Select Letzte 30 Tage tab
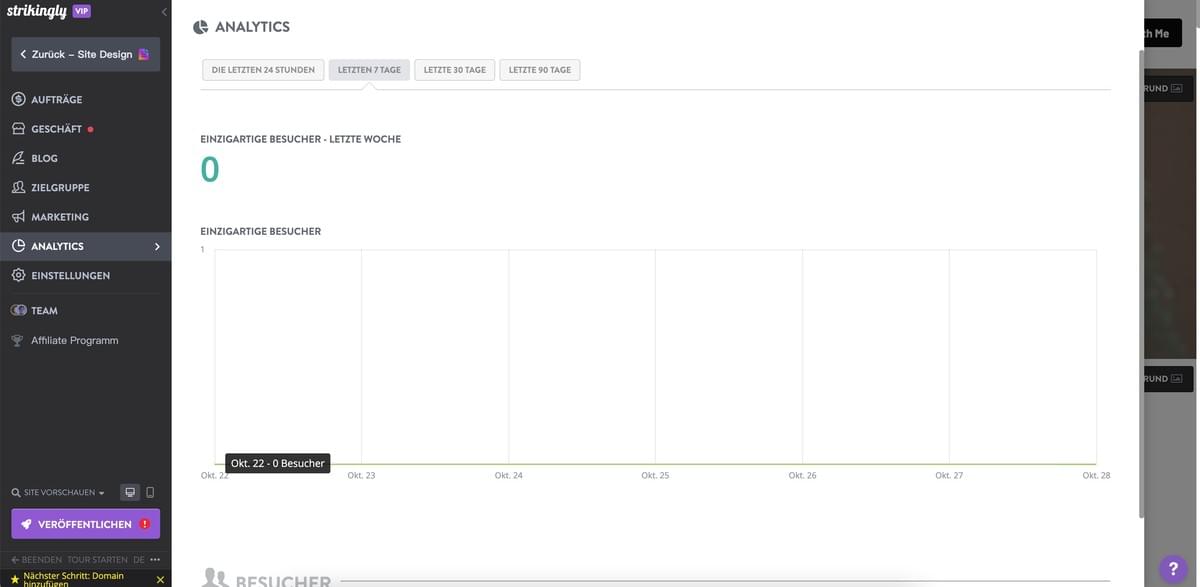The height and width of the screenshot is (587, 1200). point(455,70)
